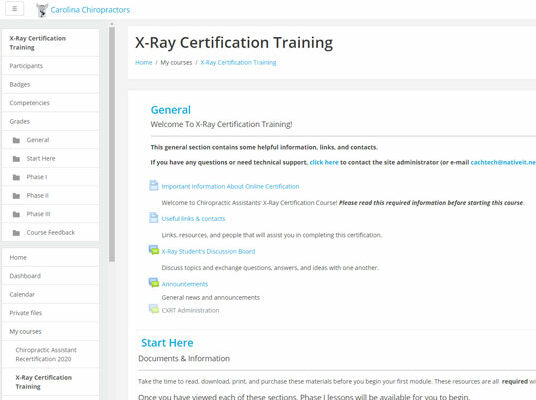Click the Useful links page icon
Viewport: 536px width, 400px height.
(154, 218)
